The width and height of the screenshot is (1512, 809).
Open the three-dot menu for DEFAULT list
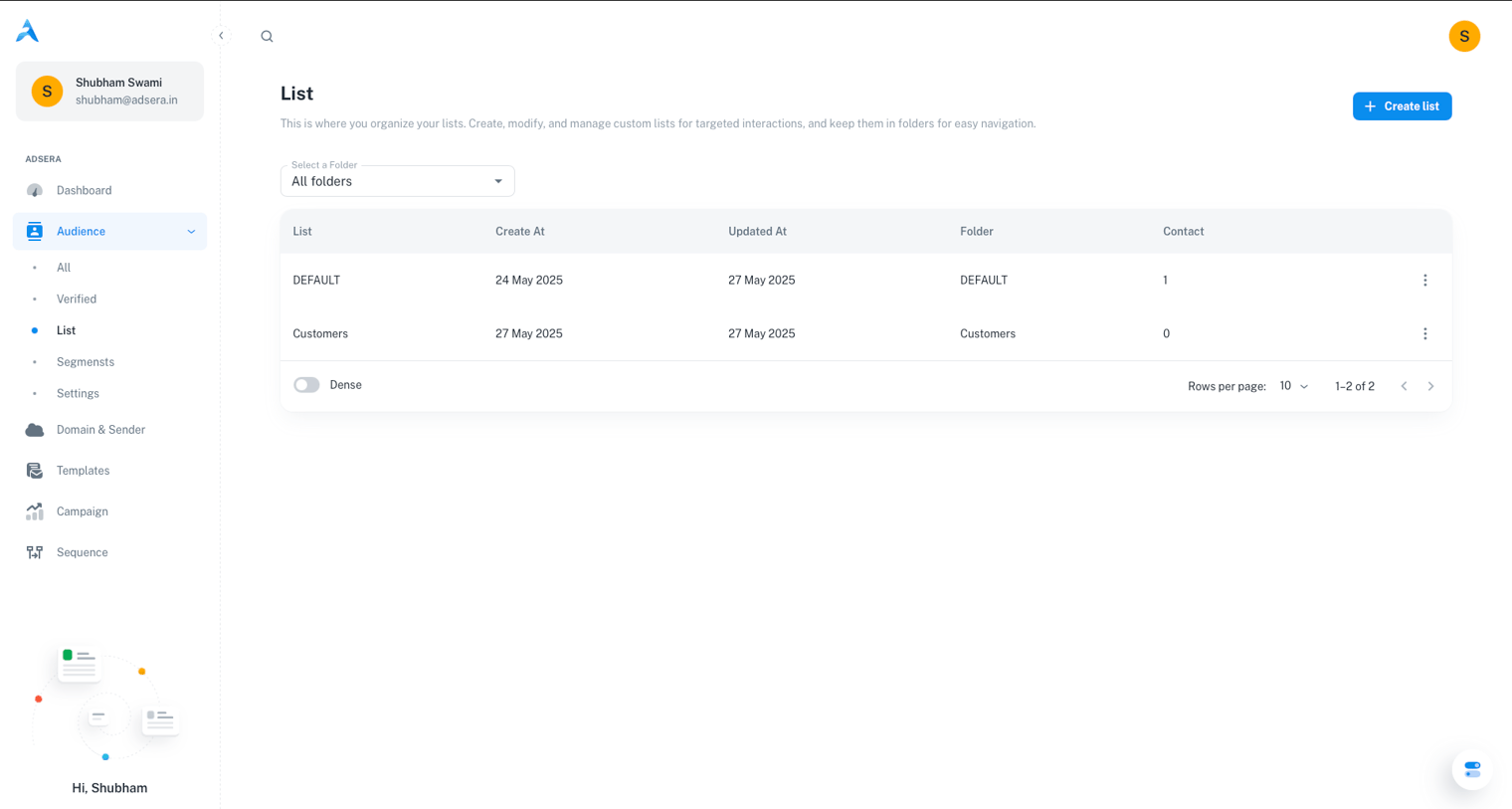click(x=1424, y=281)
